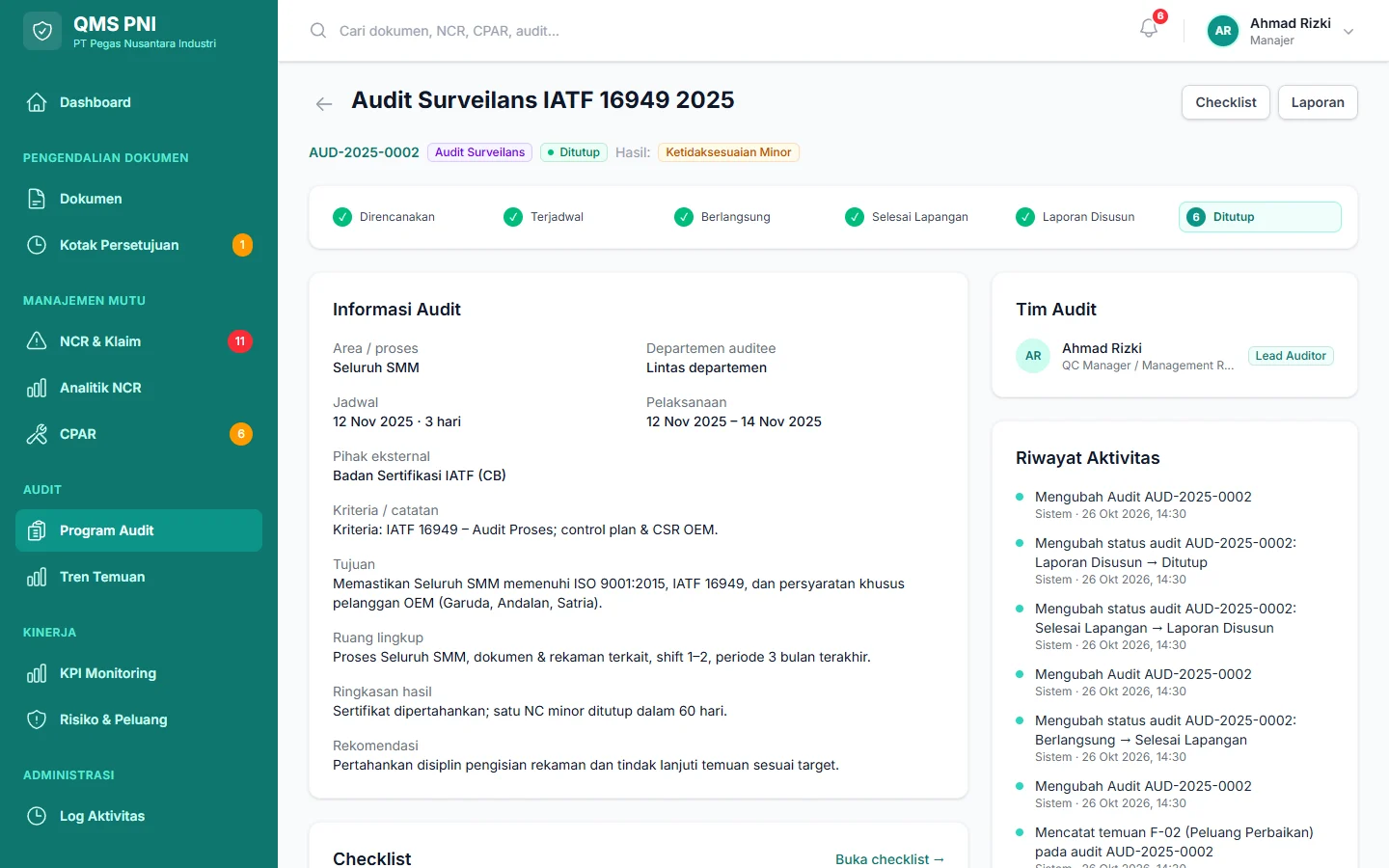Click the Lead Auditor role badge

pyautogui.click(x=1291, y=356)
